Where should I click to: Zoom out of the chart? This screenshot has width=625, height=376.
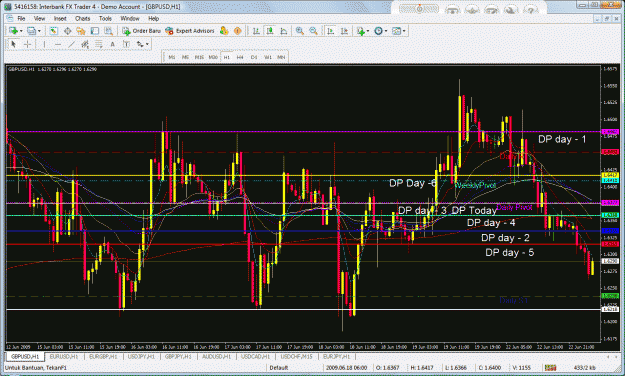313,31
